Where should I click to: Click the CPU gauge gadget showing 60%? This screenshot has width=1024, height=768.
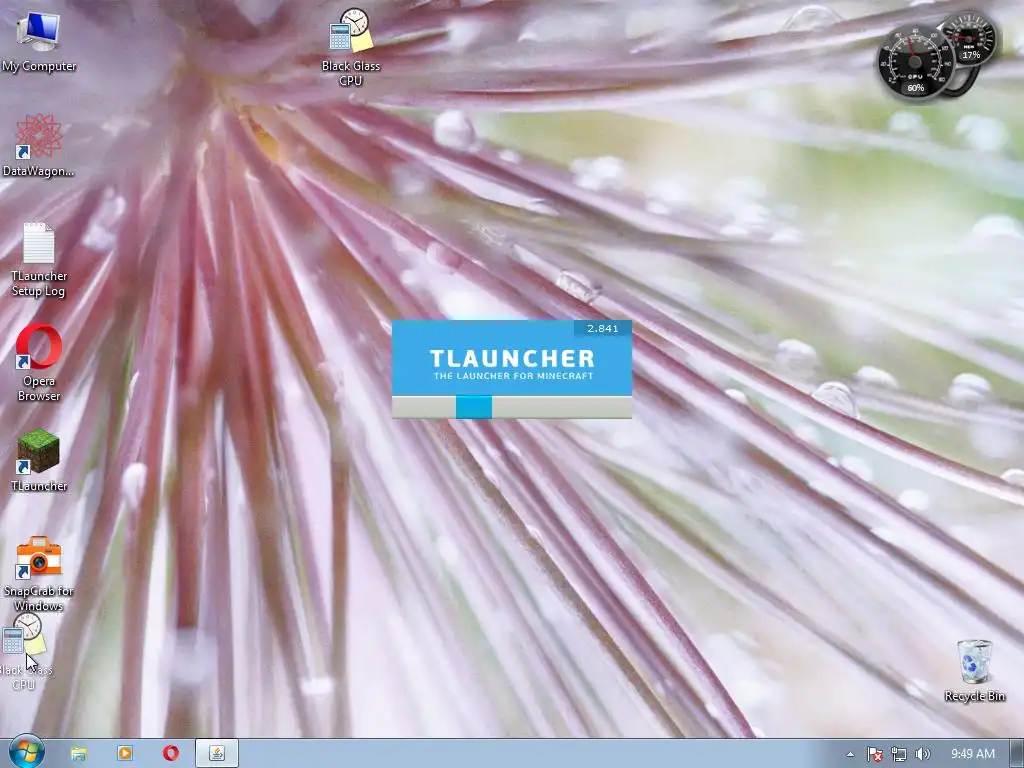click(914, 63)
